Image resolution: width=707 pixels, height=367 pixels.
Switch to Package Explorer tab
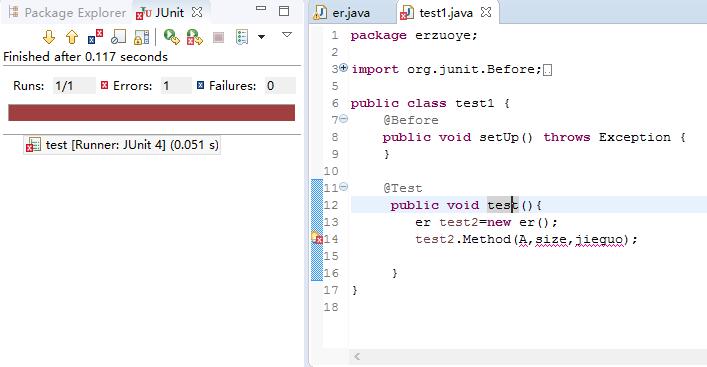(x=68, y=13)
